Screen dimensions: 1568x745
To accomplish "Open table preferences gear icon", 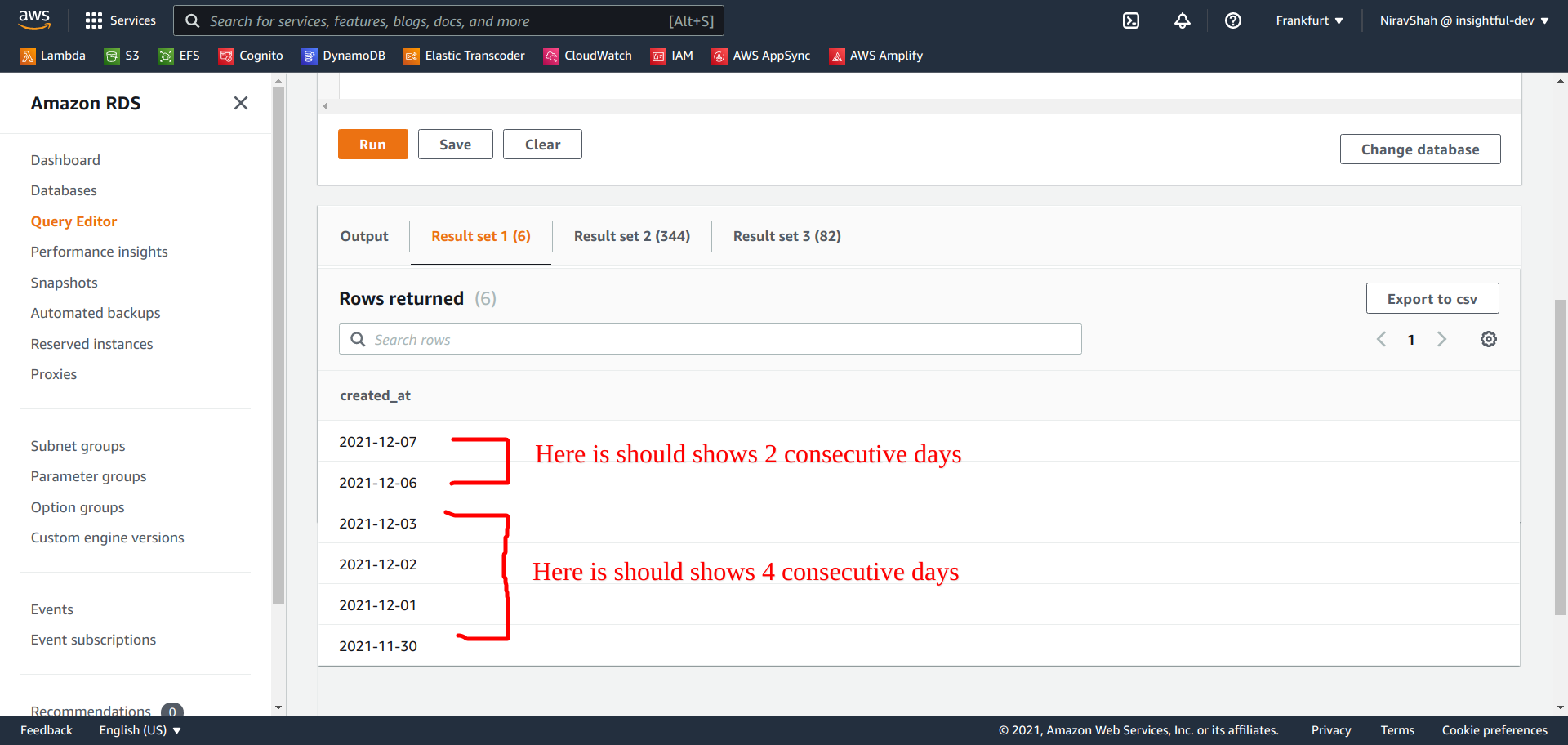I will [1488, 339].
